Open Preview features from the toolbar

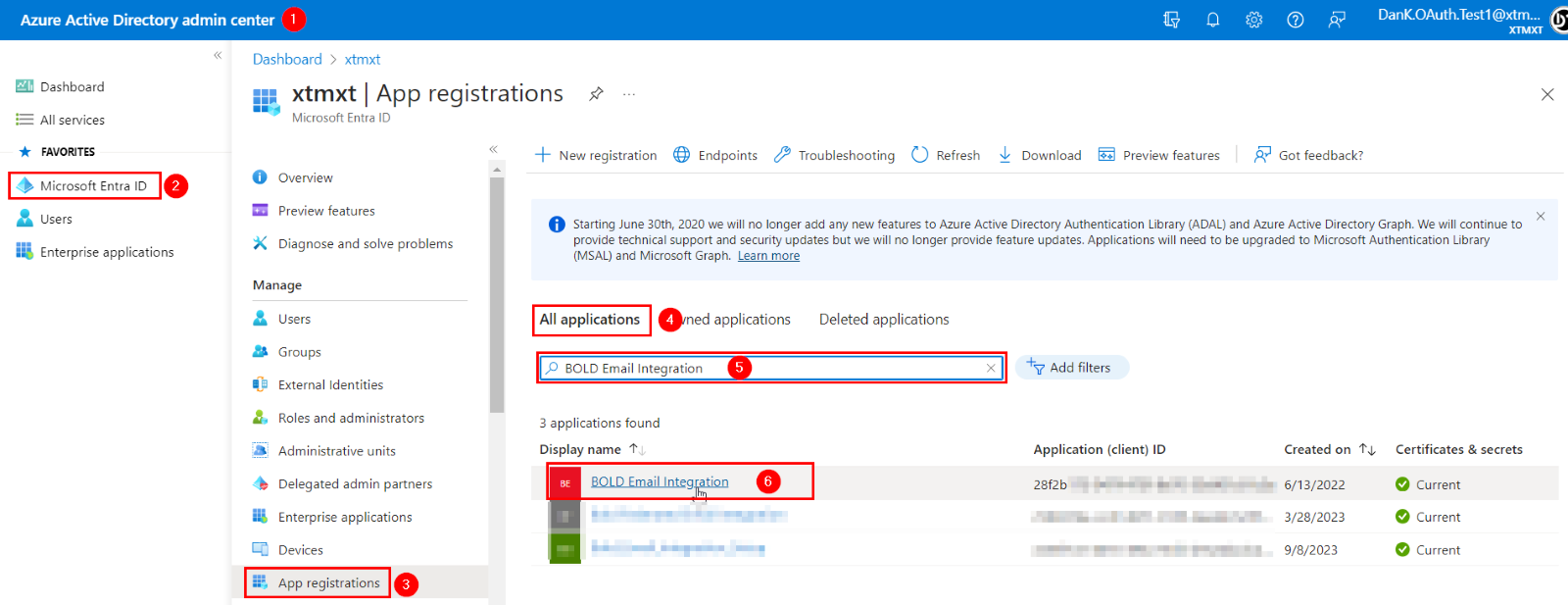(x=1159, y=155)
